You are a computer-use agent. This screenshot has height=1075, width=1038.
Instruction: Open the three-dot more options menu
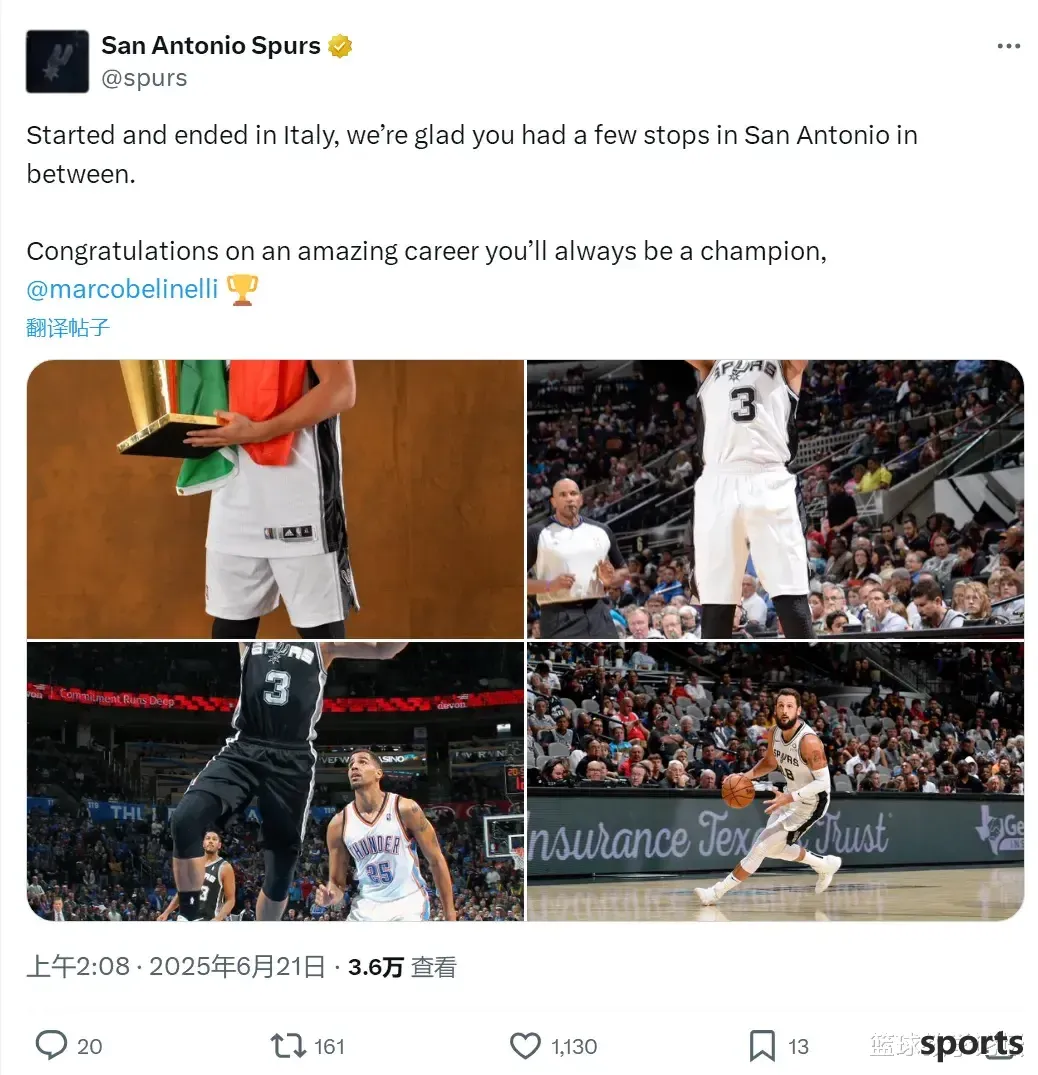click(x=1009, y=46)
